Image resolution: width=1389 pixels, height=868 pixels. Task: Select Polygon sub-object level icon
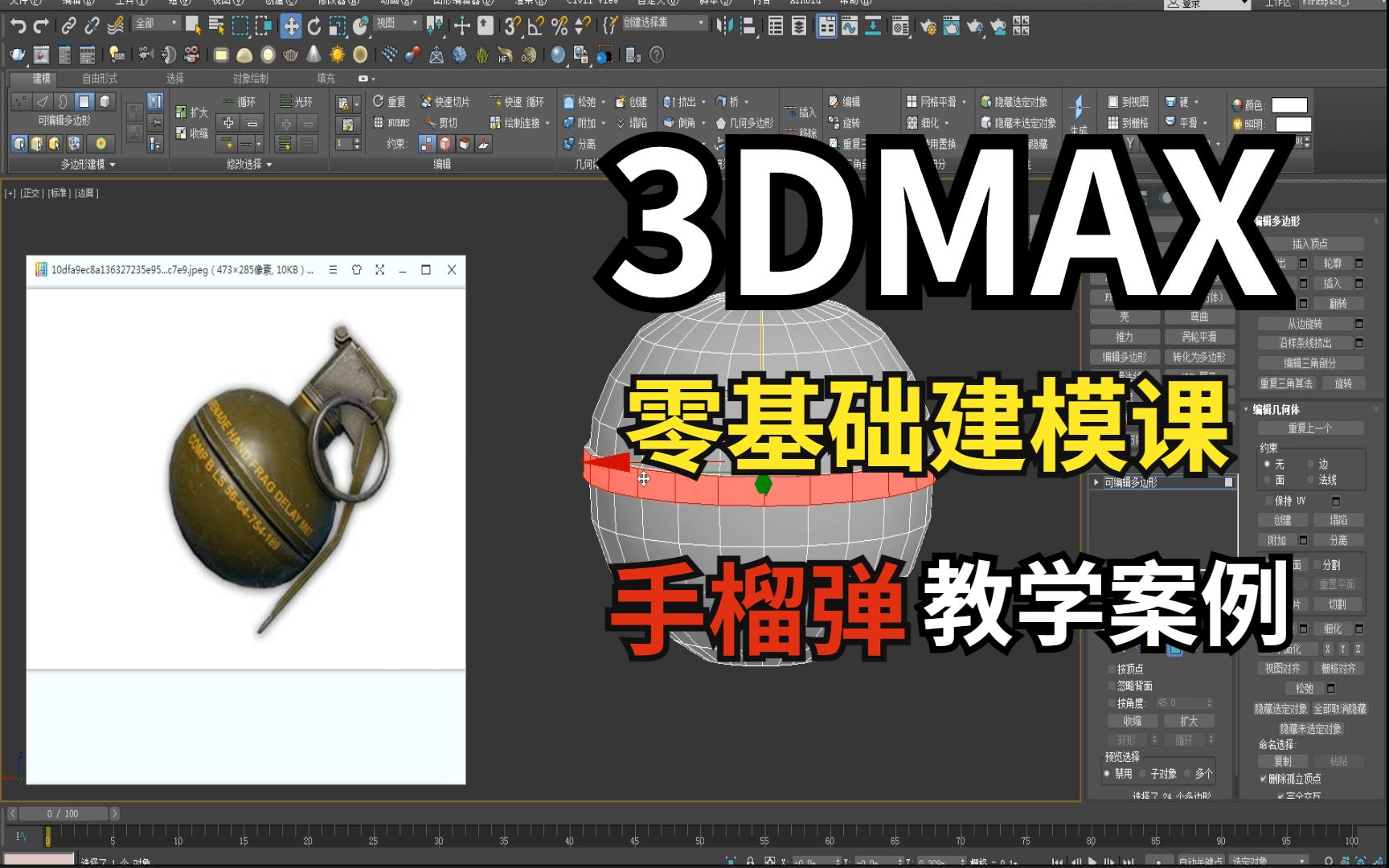[84, 101]
